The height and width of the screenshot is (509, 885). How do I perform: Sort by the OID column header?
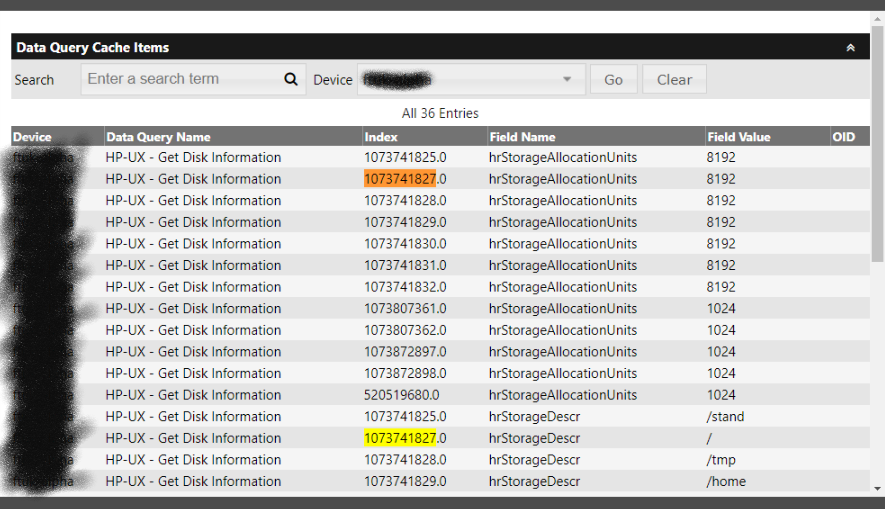843,137
